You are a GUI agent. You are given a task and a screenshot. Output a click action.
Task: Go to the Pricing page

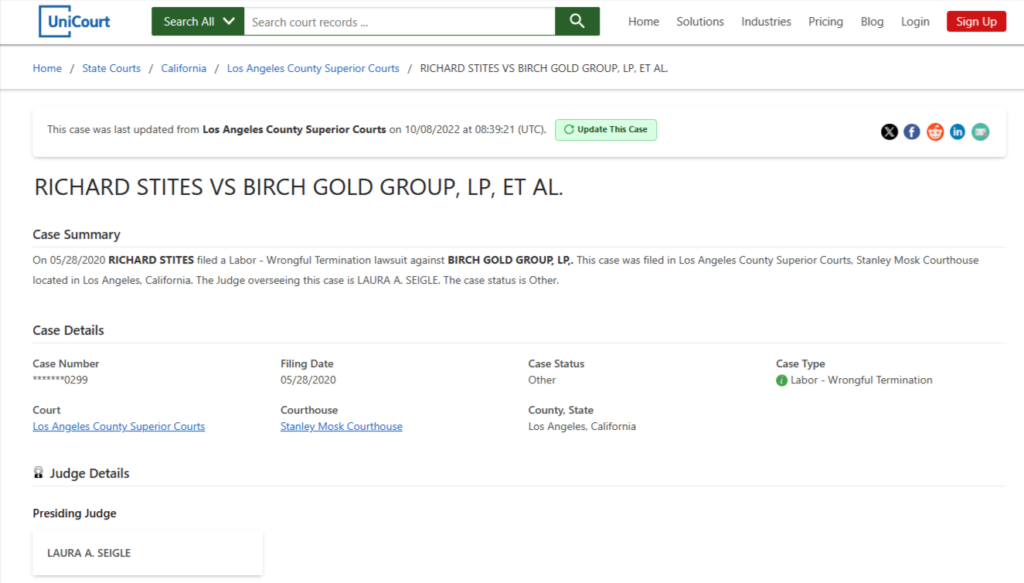[825, 22]
